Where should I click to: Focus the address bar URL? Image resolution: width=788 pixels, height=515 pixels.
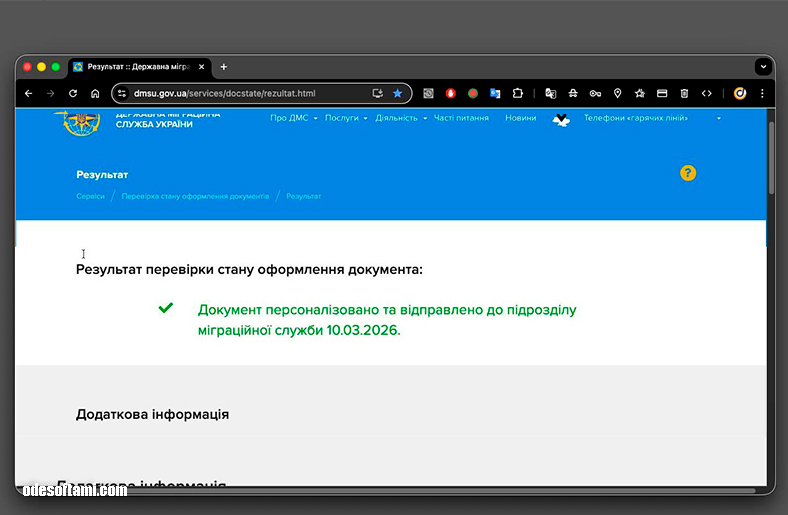(x=224, y=93)
